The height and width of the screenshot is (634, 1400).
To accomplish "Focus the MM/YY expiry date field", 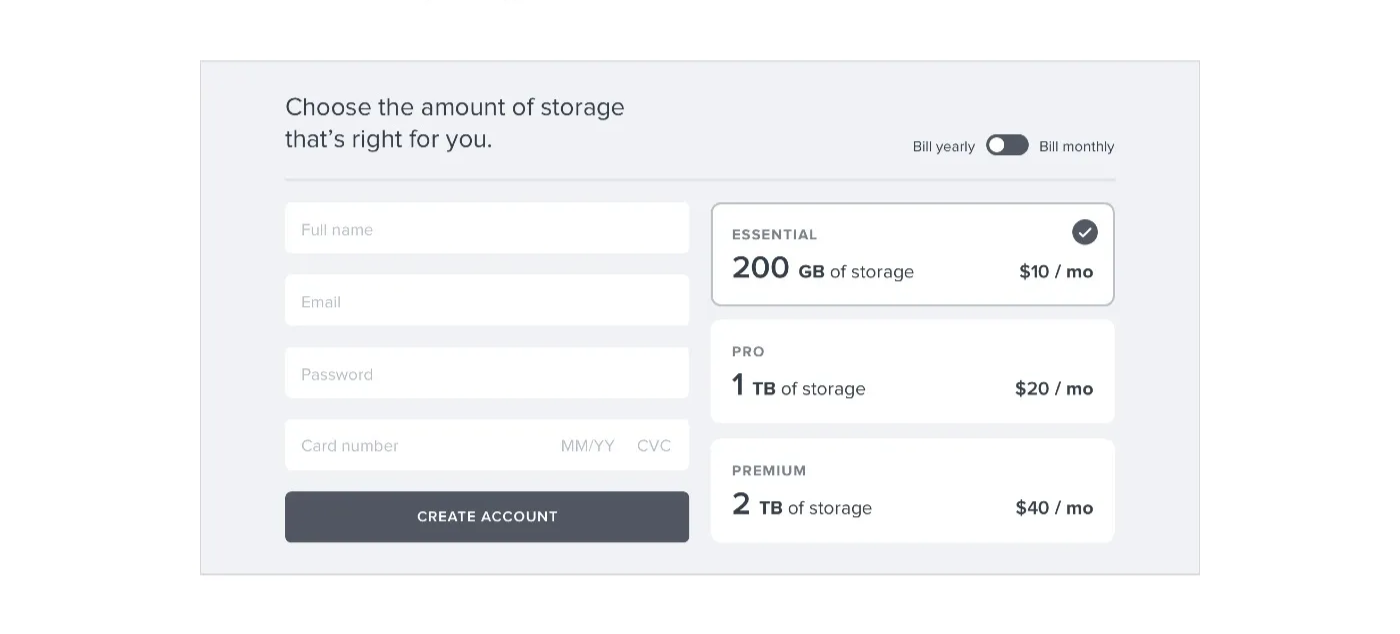I will click(587, 446).
